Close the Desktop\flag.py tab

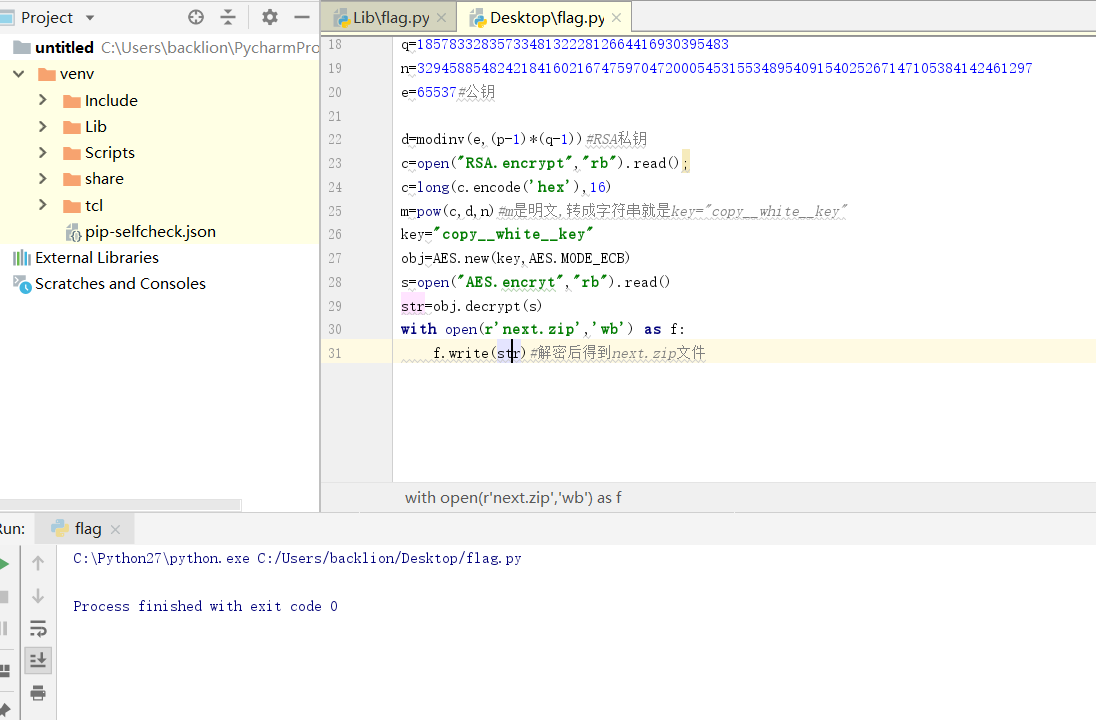click(616, 17)
